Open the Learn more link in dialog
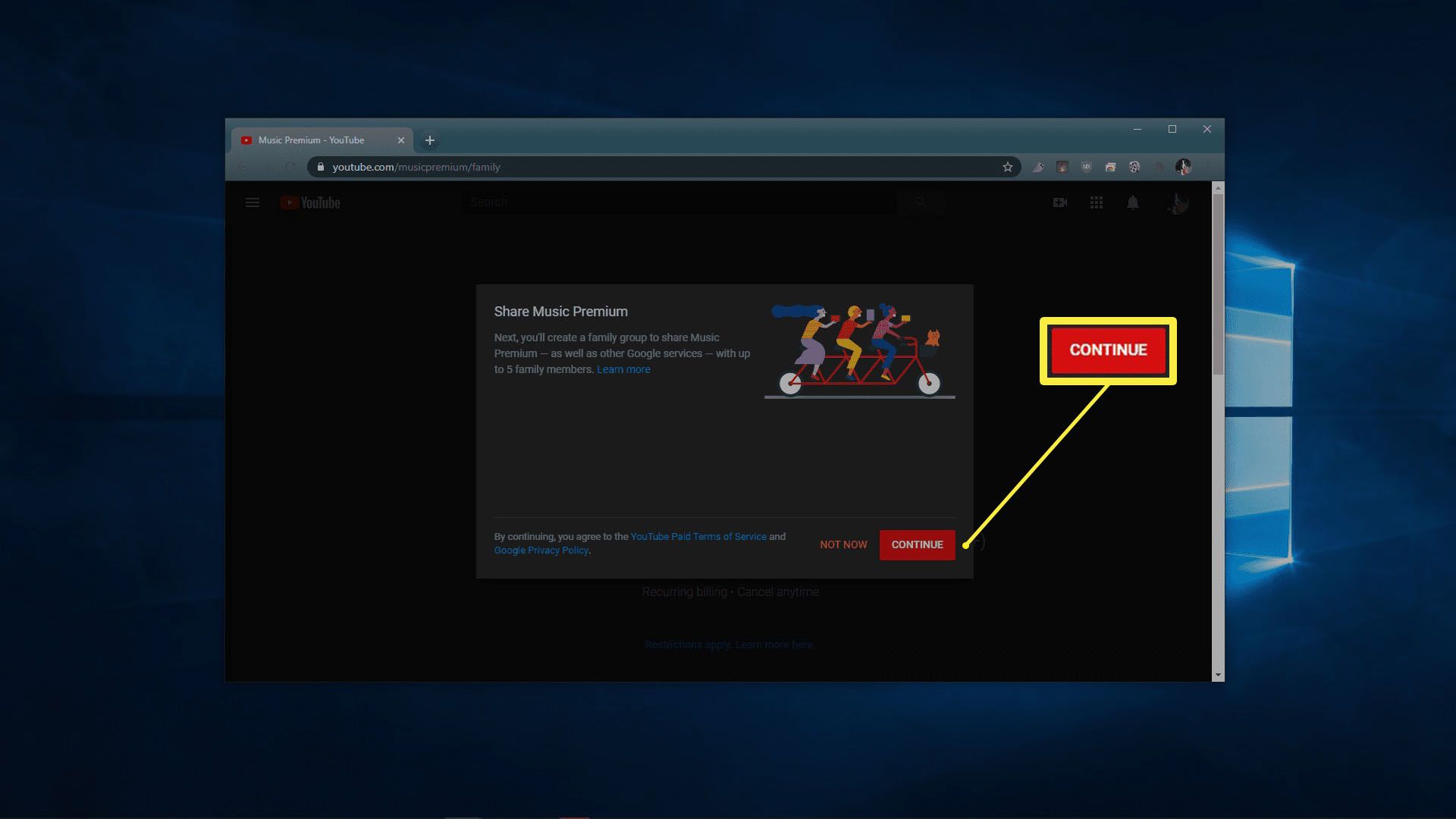1456x819 pixels. (x=623, y=369)
